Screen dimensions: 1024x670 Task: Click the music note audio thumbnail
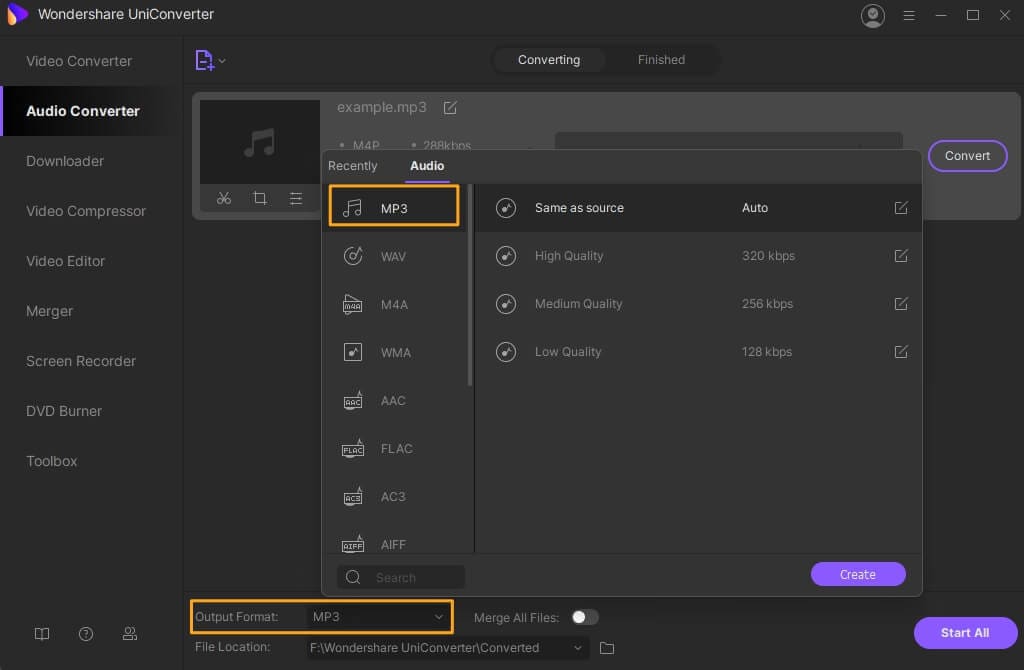(x=259, y=142)
